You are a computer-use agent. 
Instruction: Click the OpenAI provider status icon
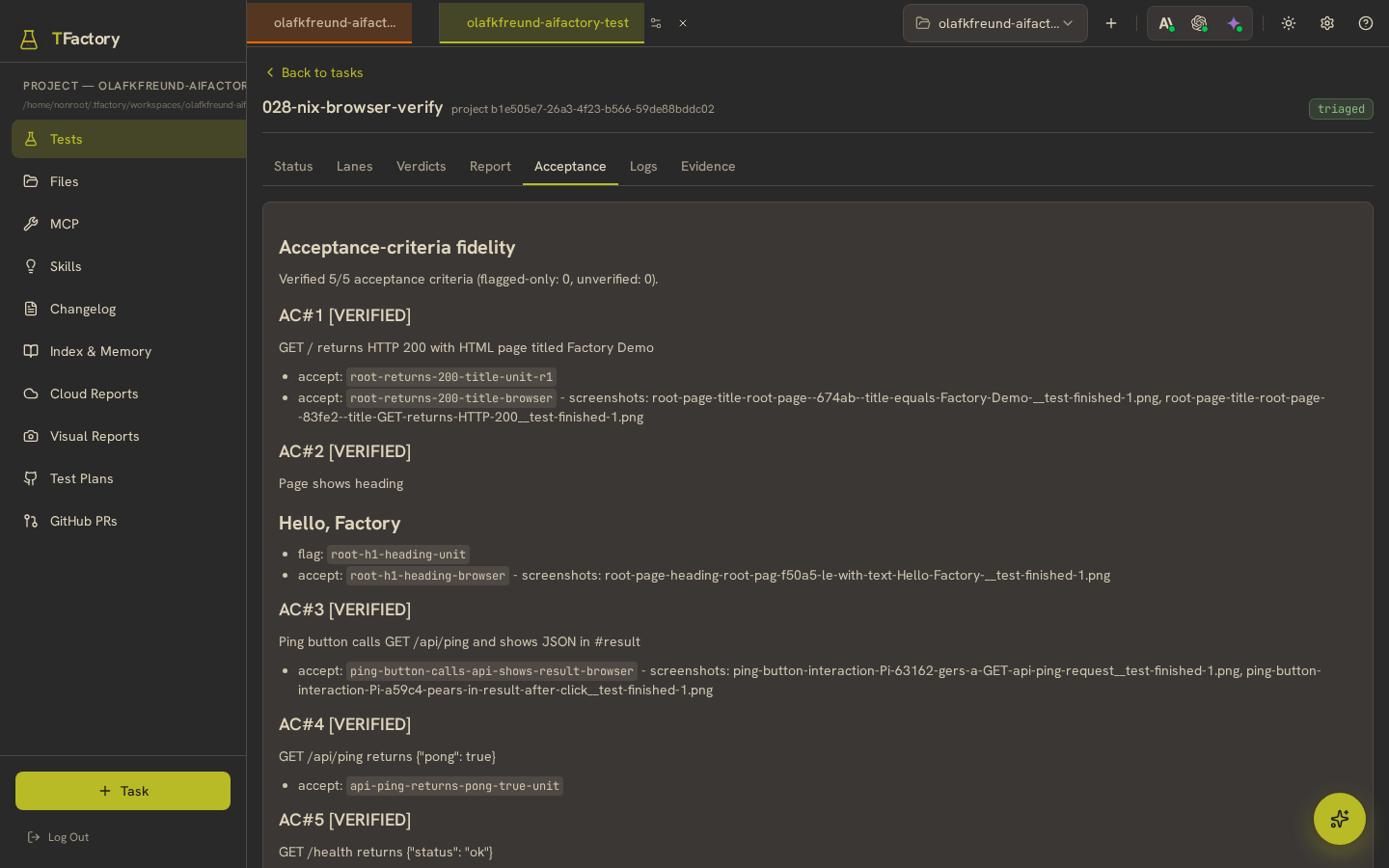coord(1199,23)
